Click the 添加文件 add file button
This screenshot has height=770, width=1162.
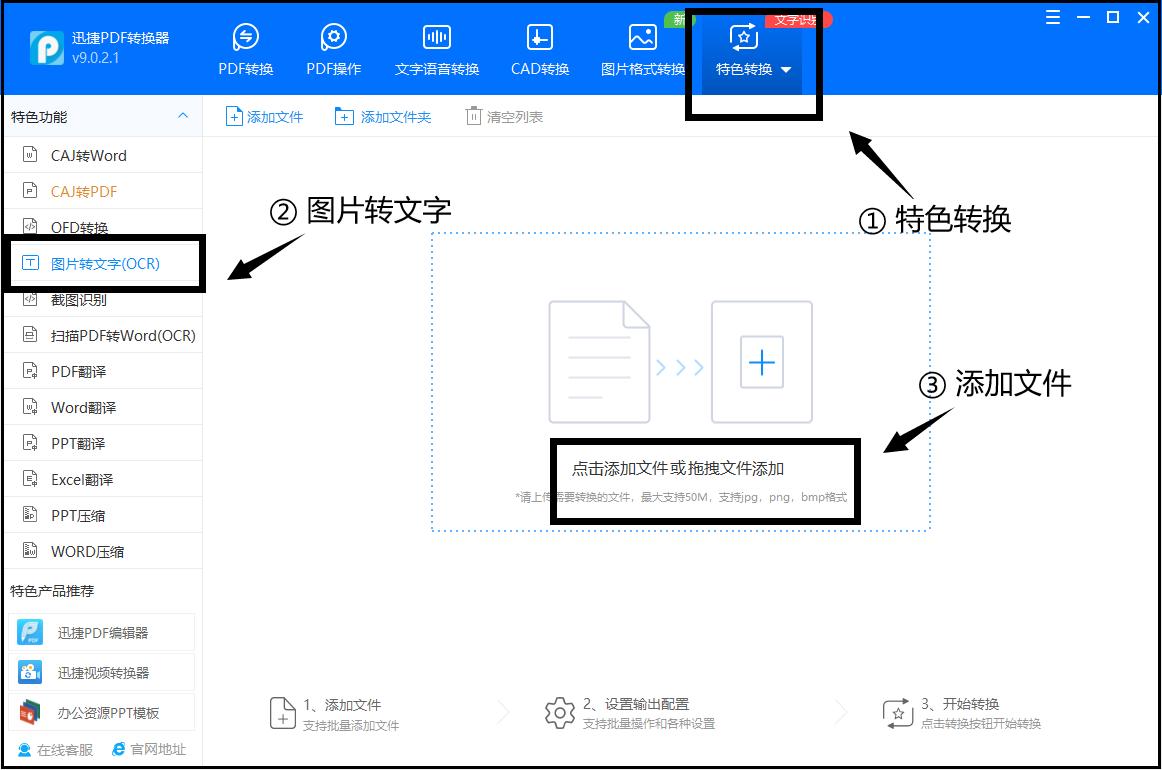[x=264, y=115]
